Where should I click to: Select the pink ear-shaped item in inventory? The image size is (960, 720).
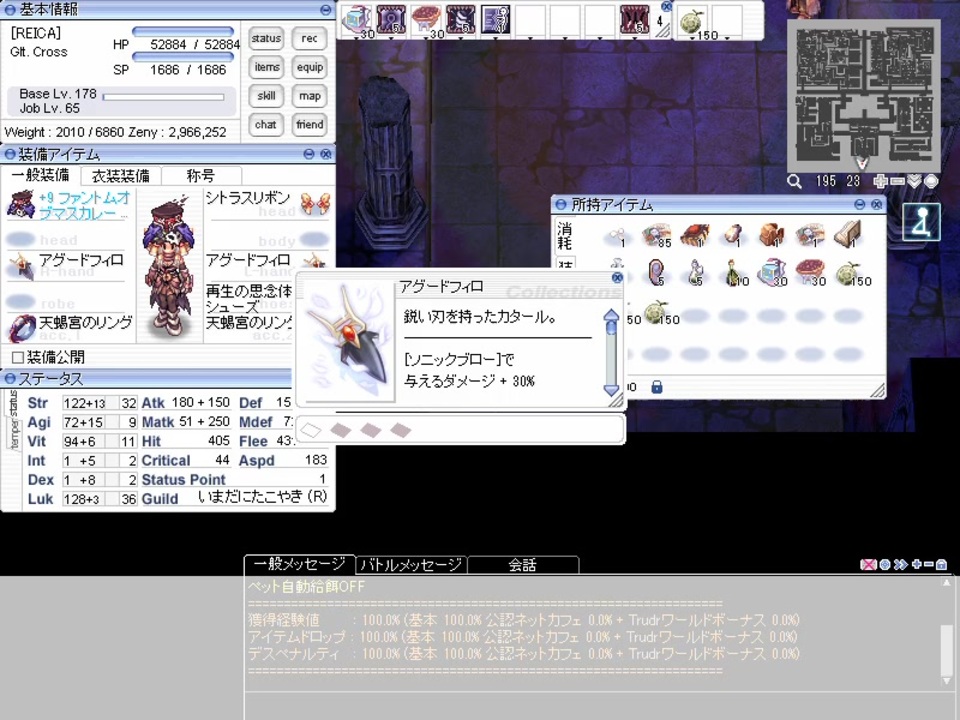pos(656,273)
